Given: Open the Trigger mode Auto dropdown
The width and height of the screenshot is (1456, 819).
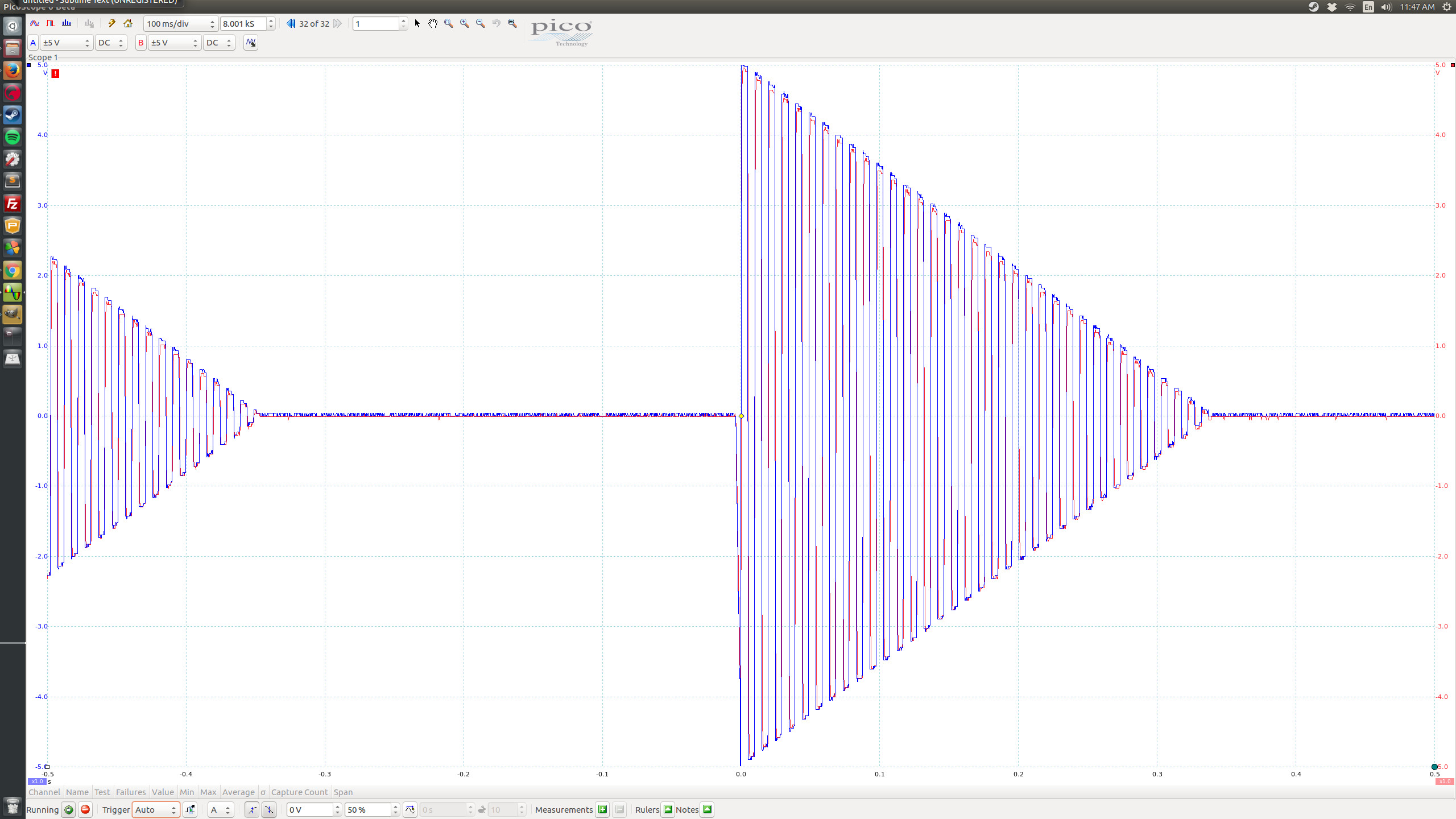Looking at the screenshot, I should point(156,809).
